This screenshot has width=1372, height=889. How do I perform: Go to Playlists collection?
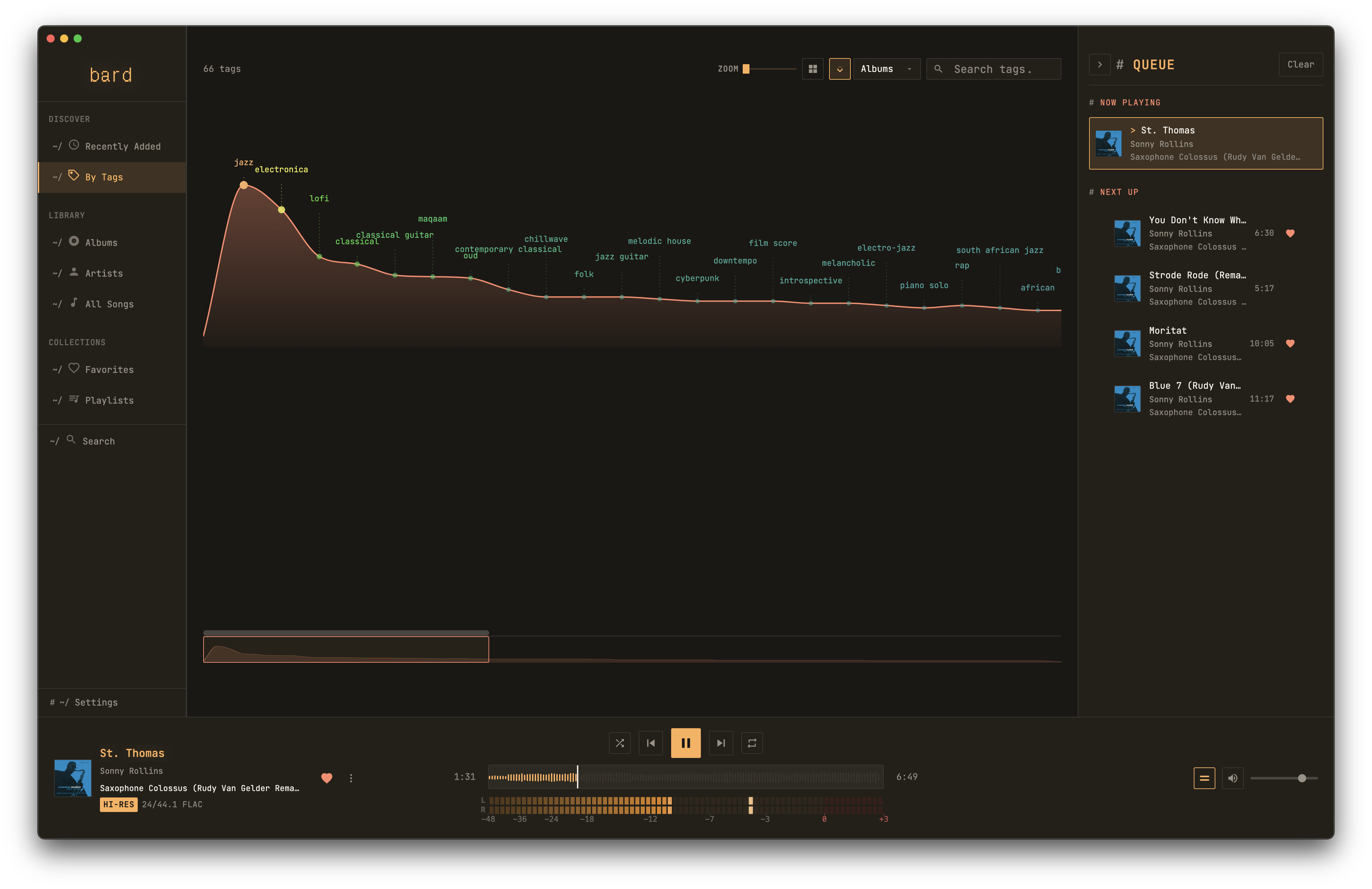click(x=109, y=400)
